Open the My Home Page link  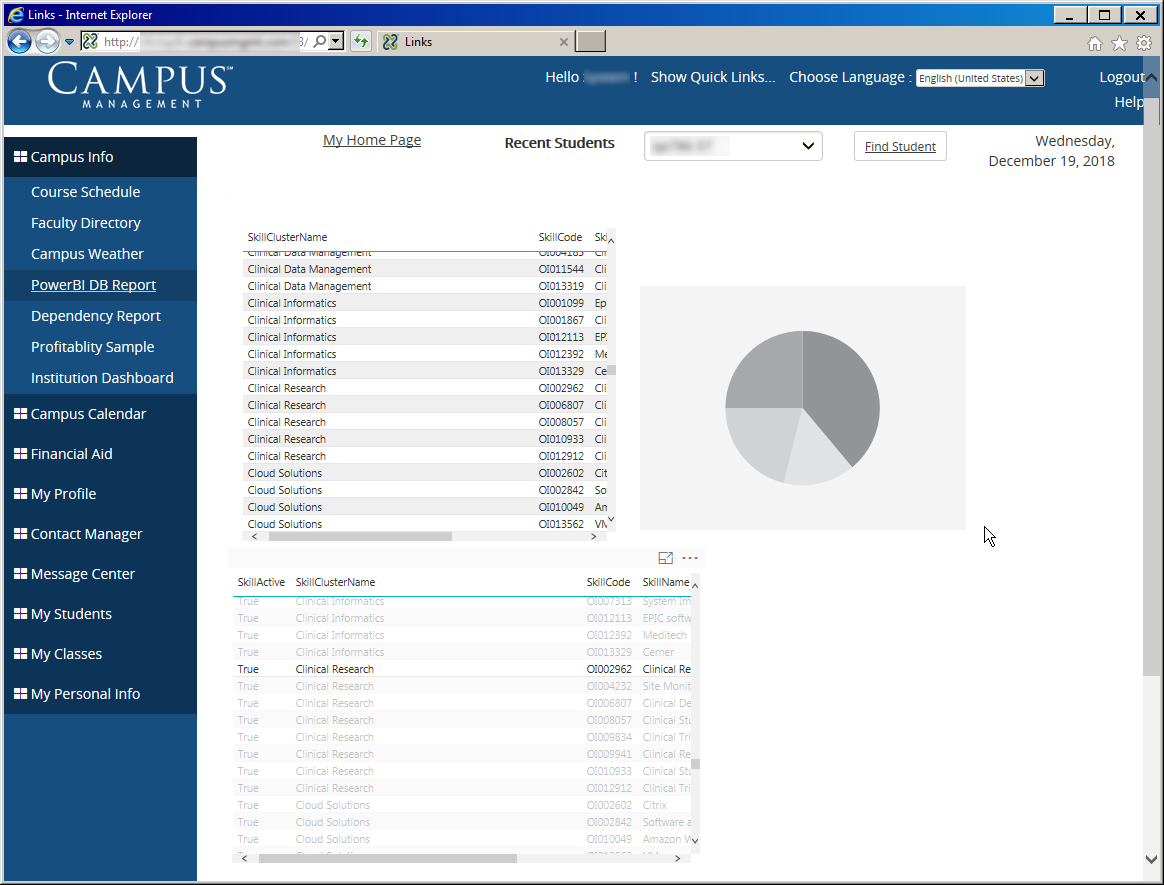point(371,140)
